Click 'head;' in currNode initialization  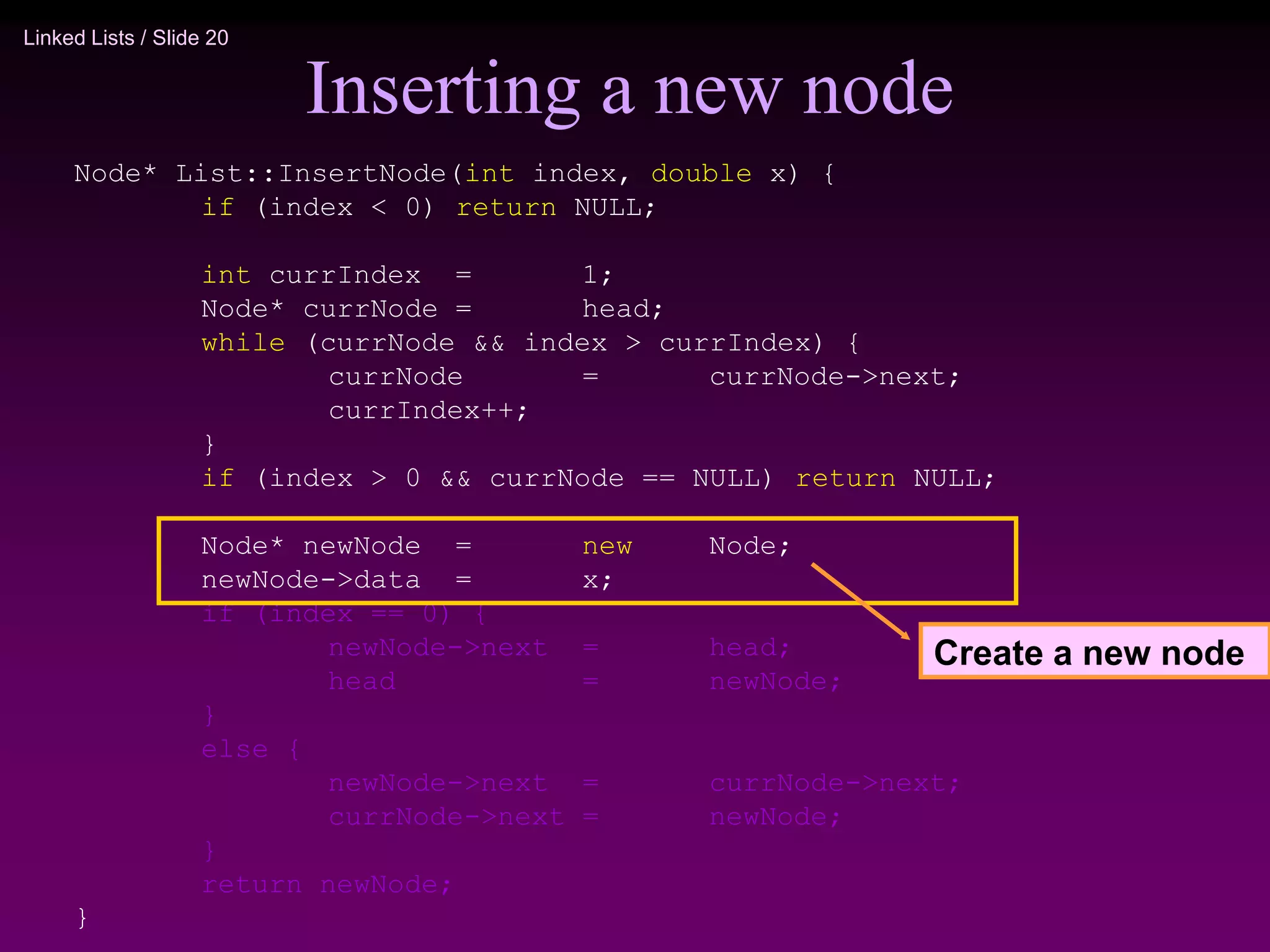pyautogui.click(x=622, y=309)
